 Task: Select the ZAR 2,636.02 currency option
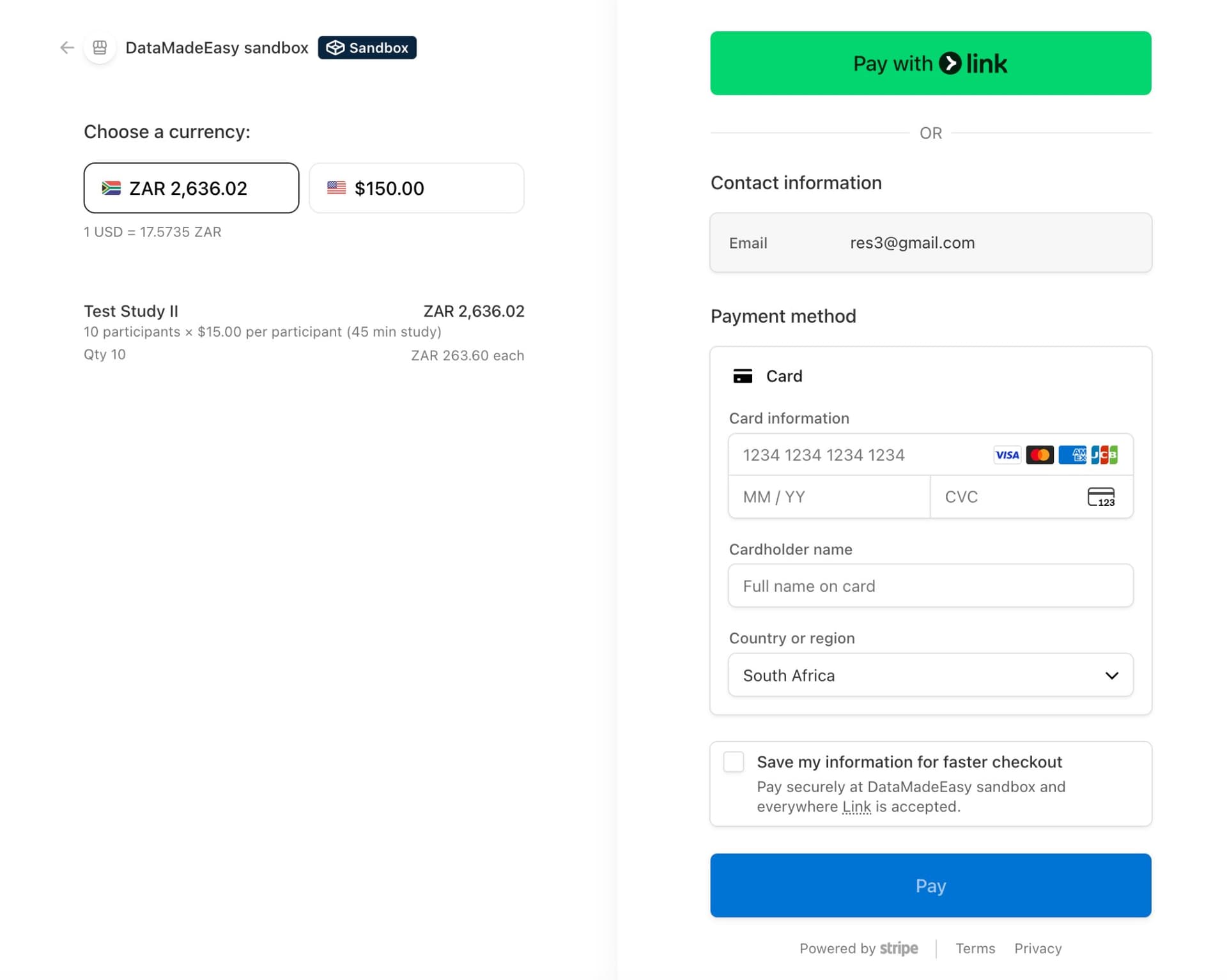click(191, 188)
